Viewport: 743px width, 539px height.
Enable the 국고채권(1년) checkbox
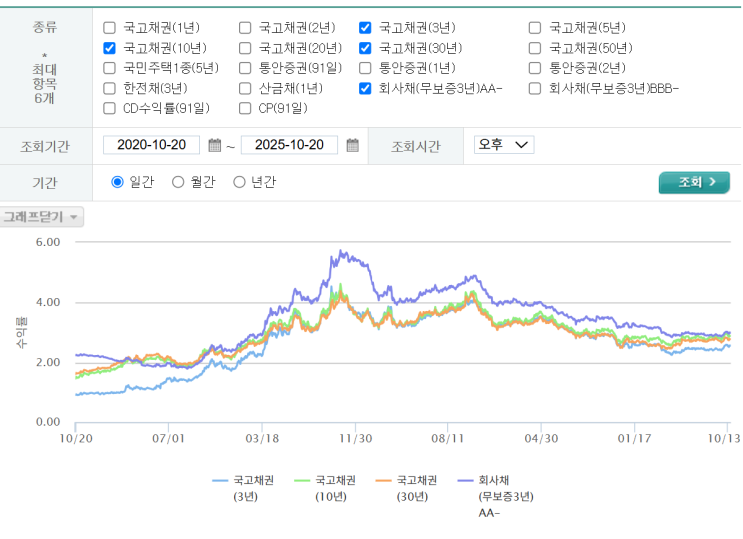click(110, 28)
